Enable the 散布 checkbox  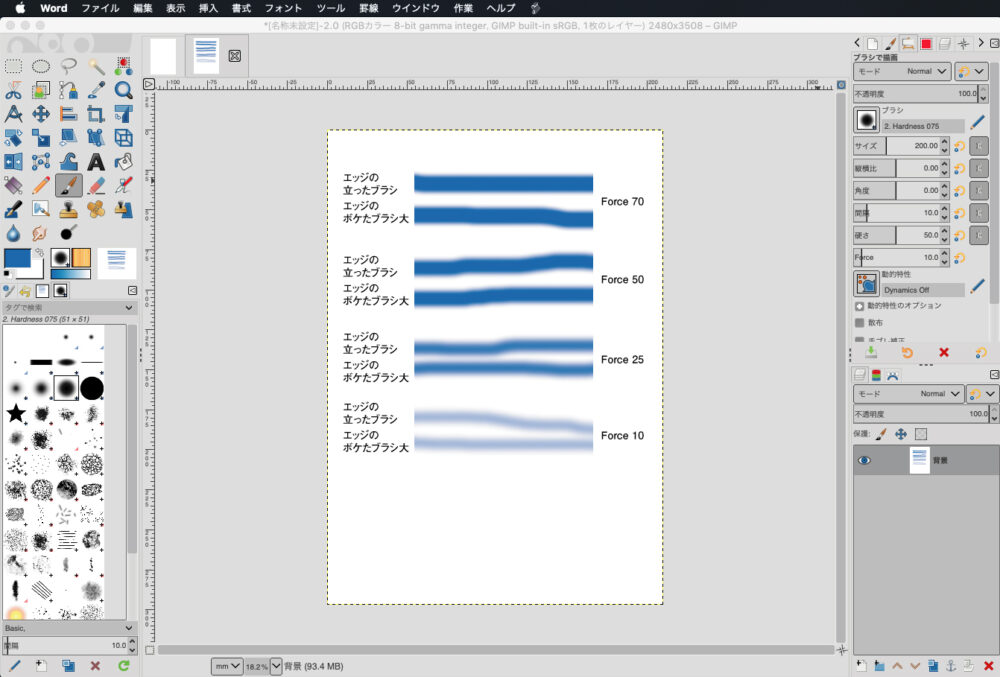tap(859, 323)
